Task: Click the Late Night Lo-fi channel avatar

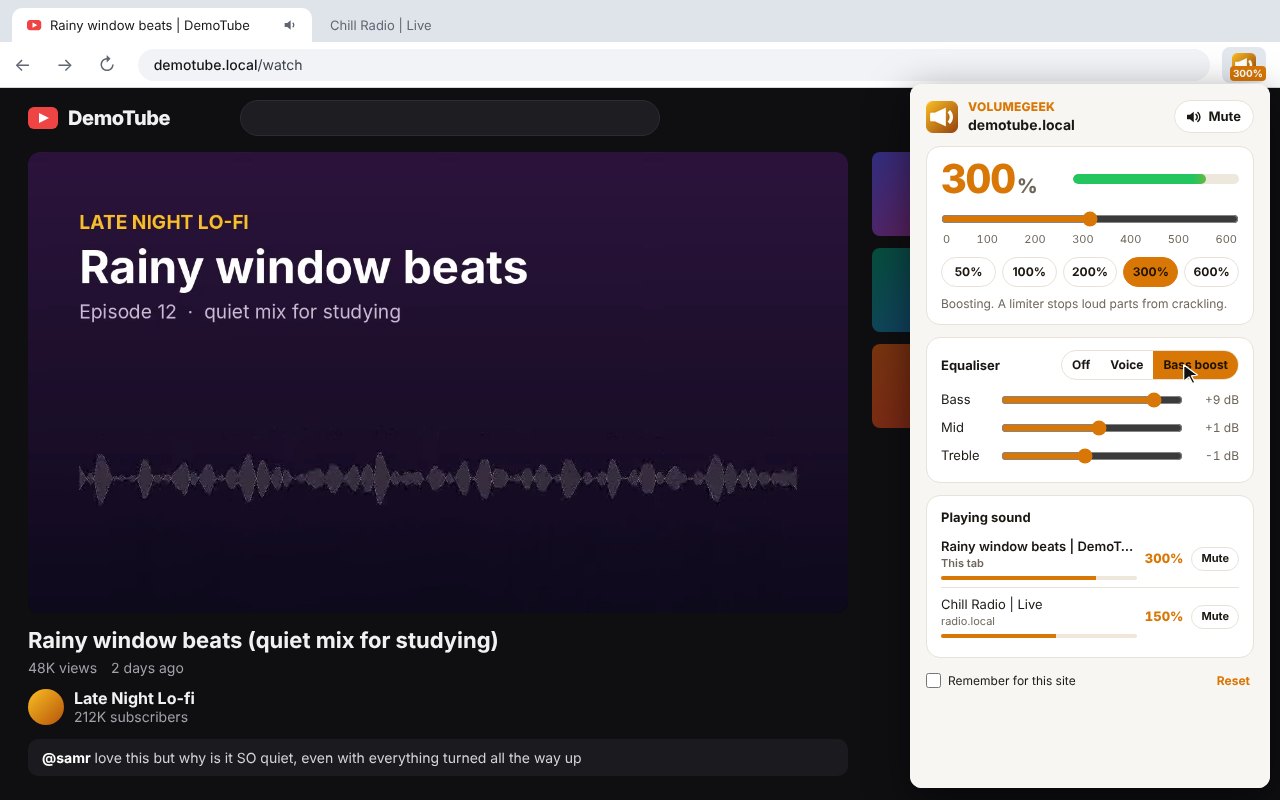Action: pos(46,707)
